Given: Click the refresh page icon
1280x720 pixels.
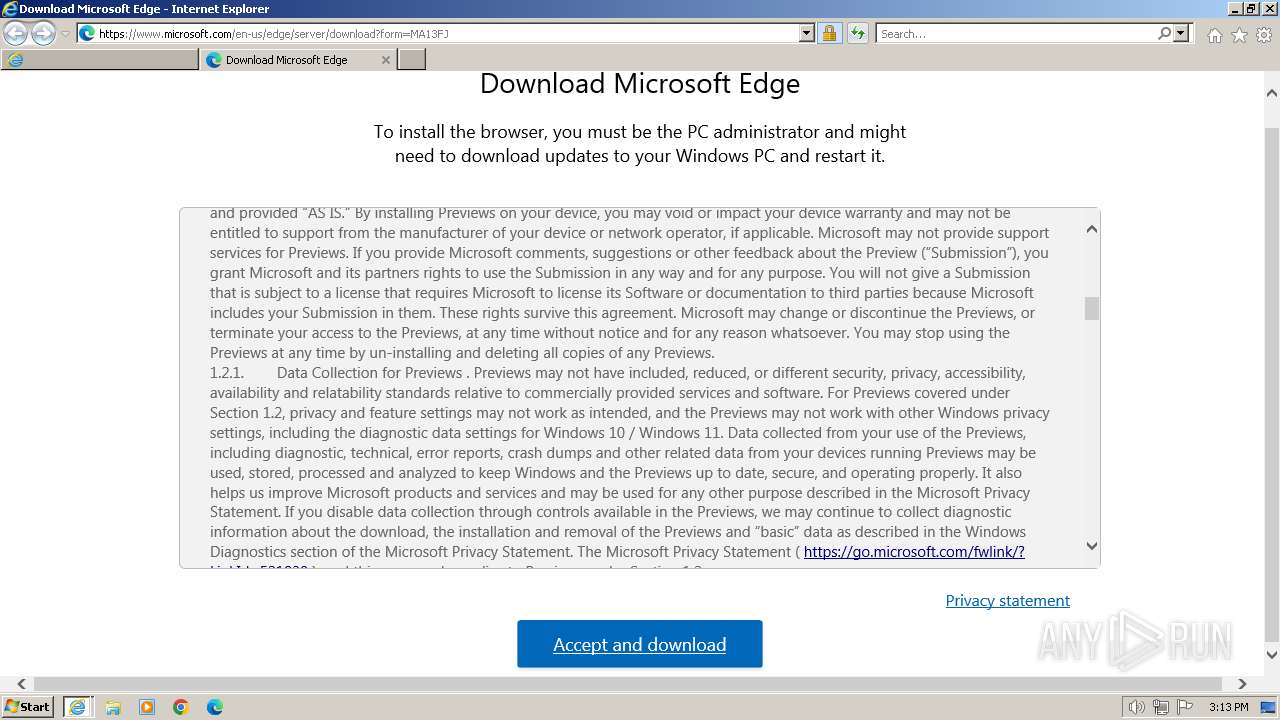Looking at the screenshot, I should (x=858, y=33).
